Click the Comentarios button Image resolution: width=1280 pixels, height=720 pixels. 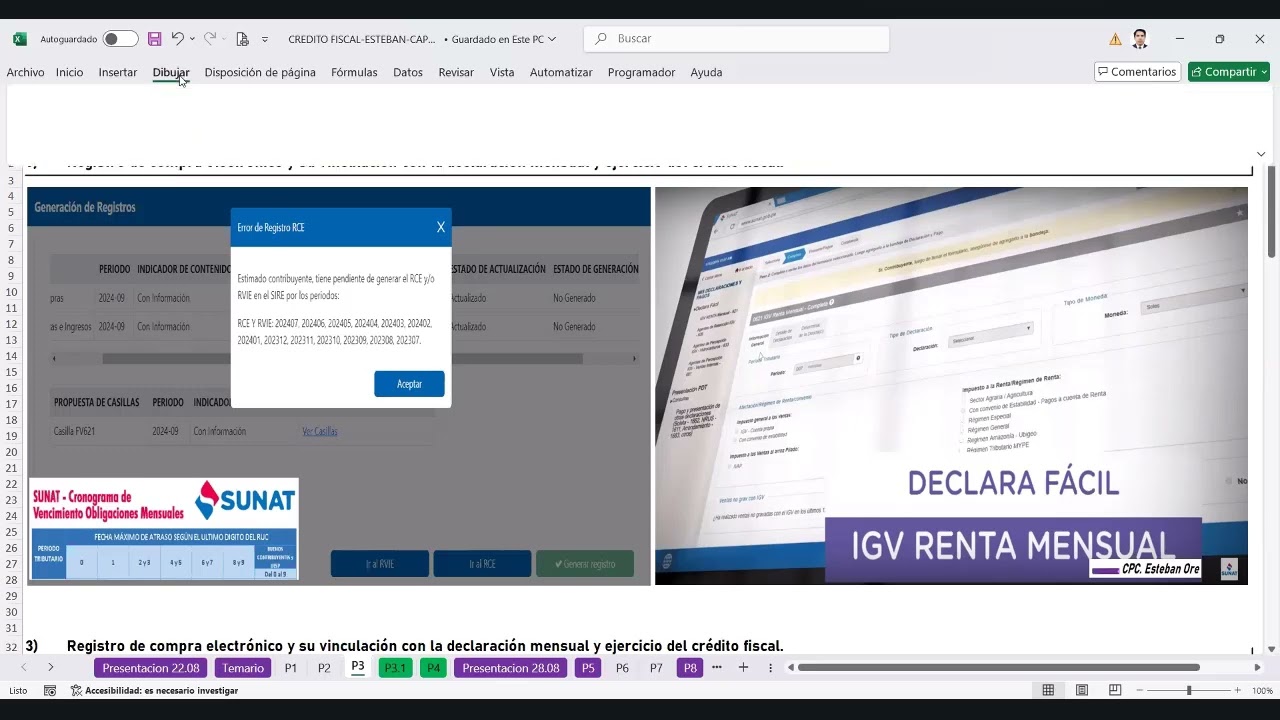coord(1137,72)
